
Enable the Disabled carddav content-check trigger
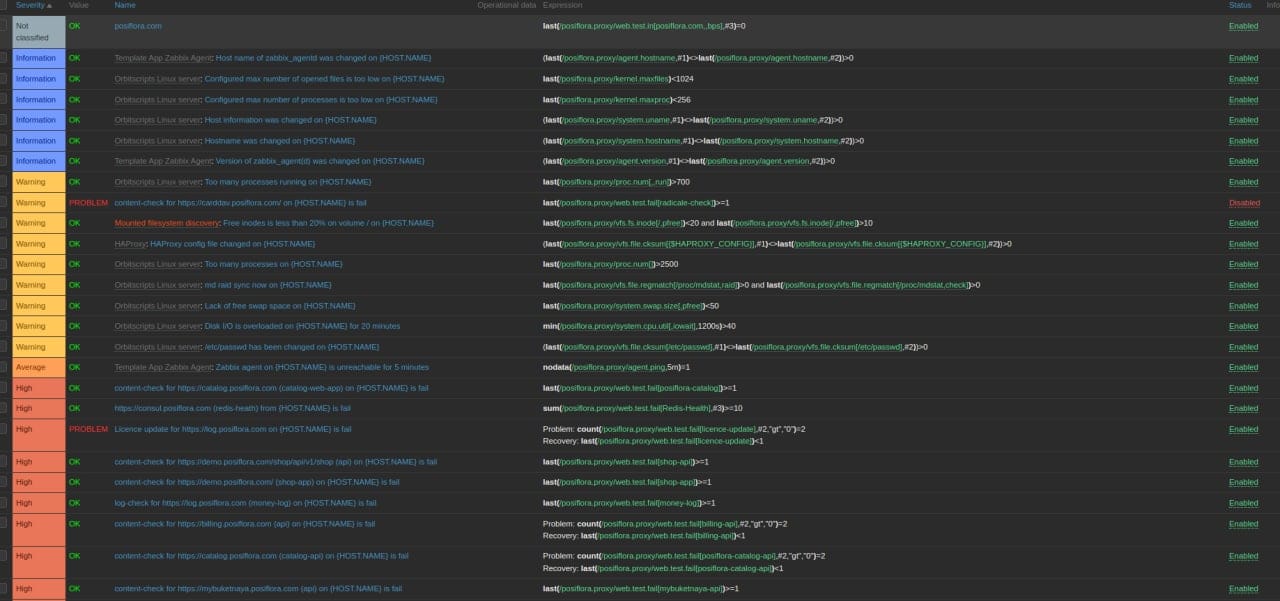click(x=1244, y=203)
